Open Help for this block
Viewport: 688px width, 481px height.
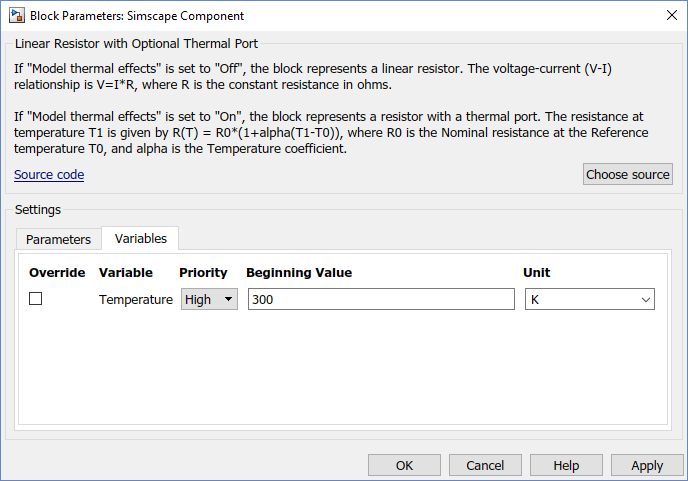click(x=566, y=465)
